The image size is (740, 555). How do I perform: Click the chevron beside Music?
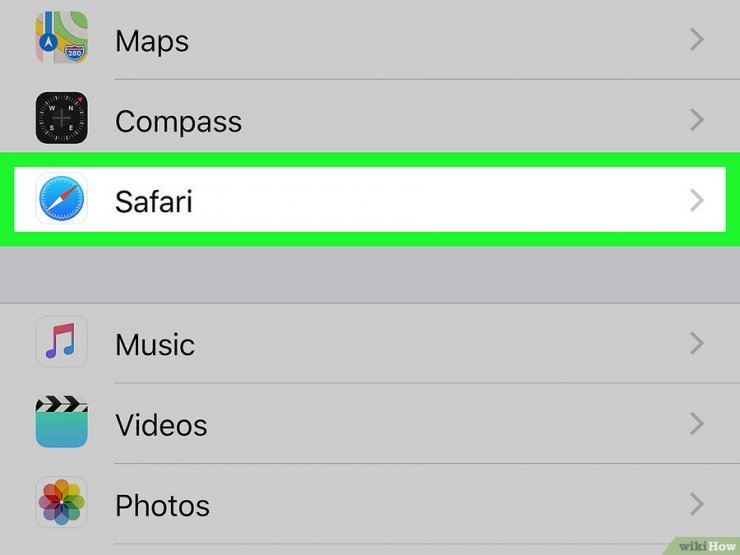pyautogui.click(x=697, y=343)
